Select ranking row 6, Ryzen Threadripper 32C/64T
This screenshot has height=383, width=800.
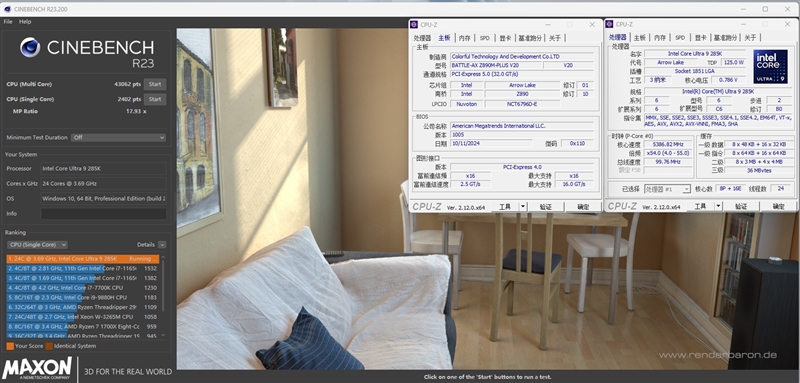pos(83,307)
